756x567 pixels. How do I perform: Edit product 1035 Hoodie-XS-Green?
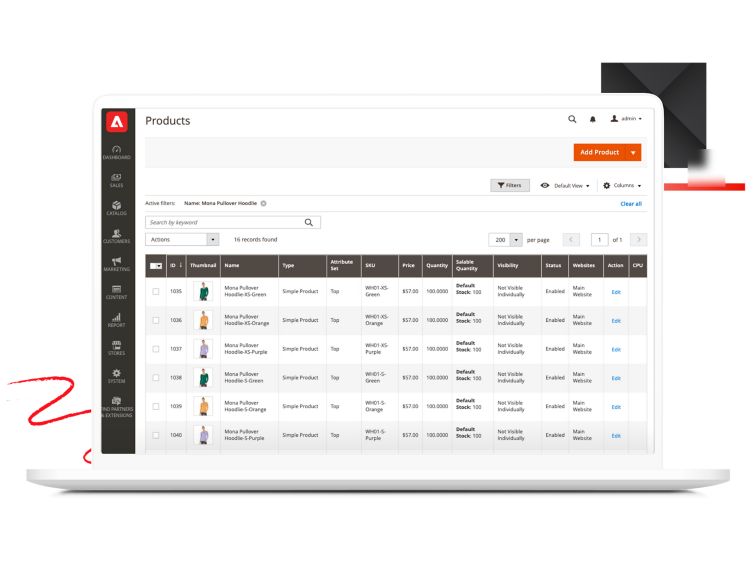(x=616, y=292)
